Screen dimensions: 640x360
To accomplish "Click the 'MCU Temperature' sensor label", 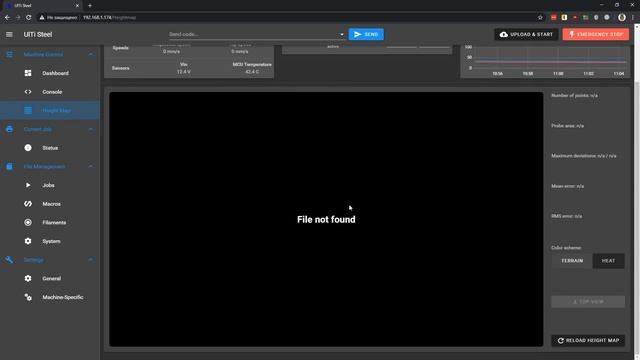I will (252, 64).
